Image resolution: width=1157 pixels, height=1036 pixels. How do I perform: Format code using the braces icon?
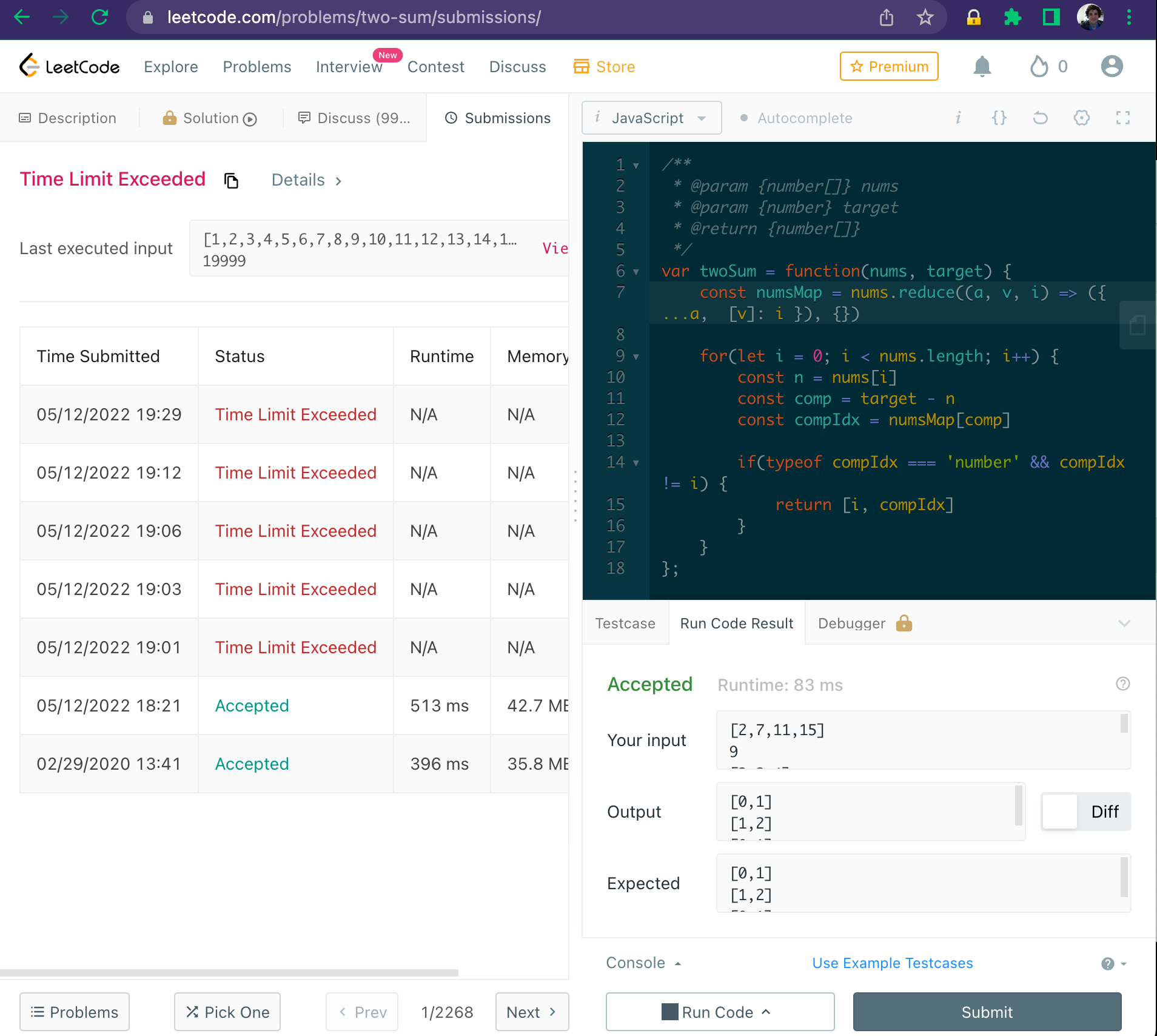[999, 118]
